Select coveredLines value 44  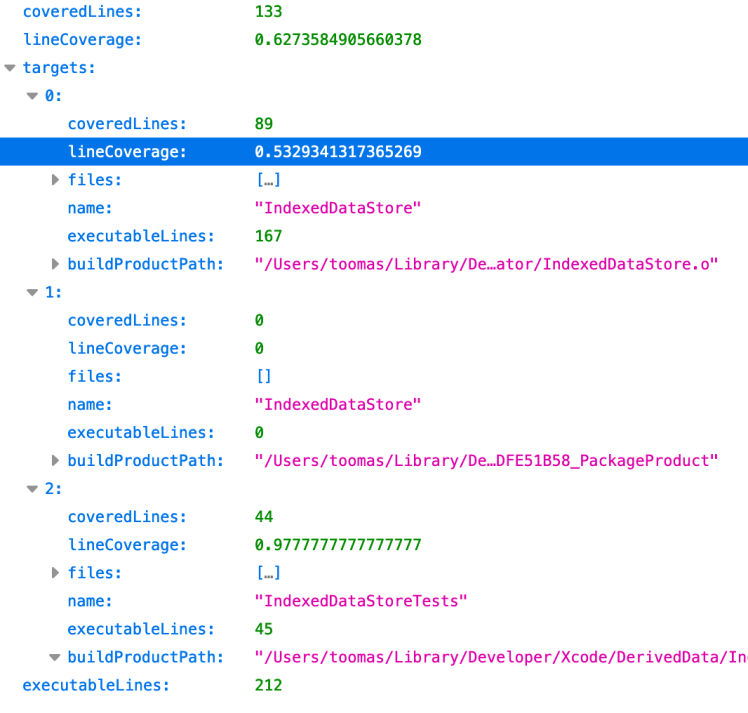(x=264, y=517)
